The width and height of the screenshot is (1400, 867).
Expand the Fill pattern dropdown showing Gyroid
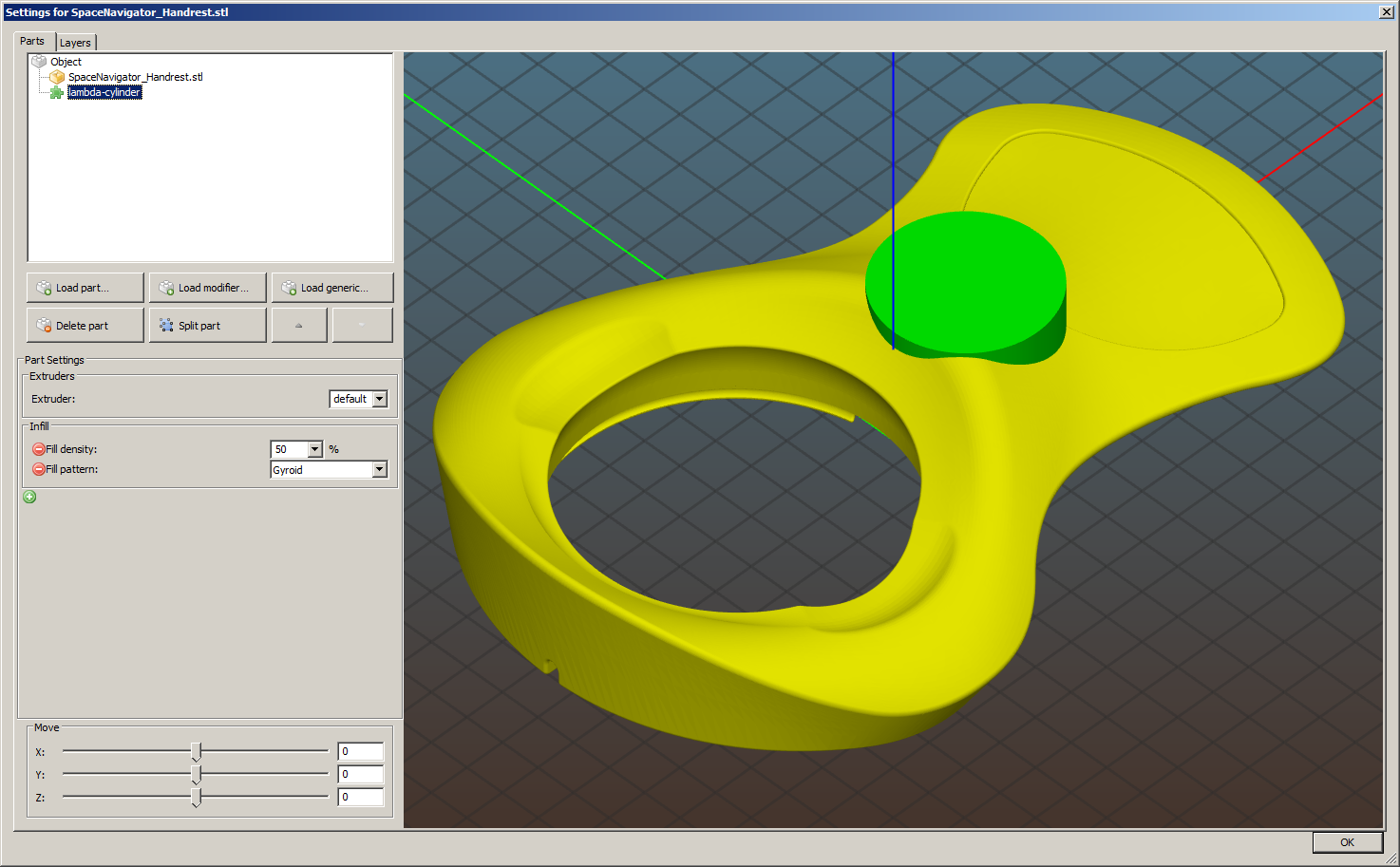[380, 469]
